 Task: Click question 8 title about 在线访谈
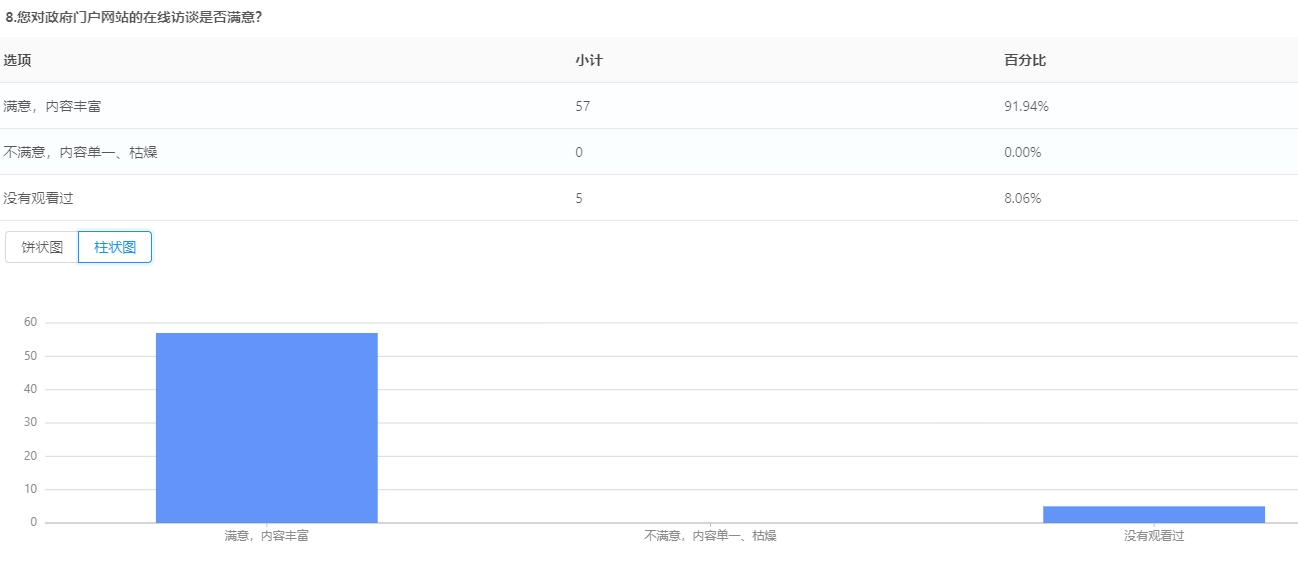[134, 17]
